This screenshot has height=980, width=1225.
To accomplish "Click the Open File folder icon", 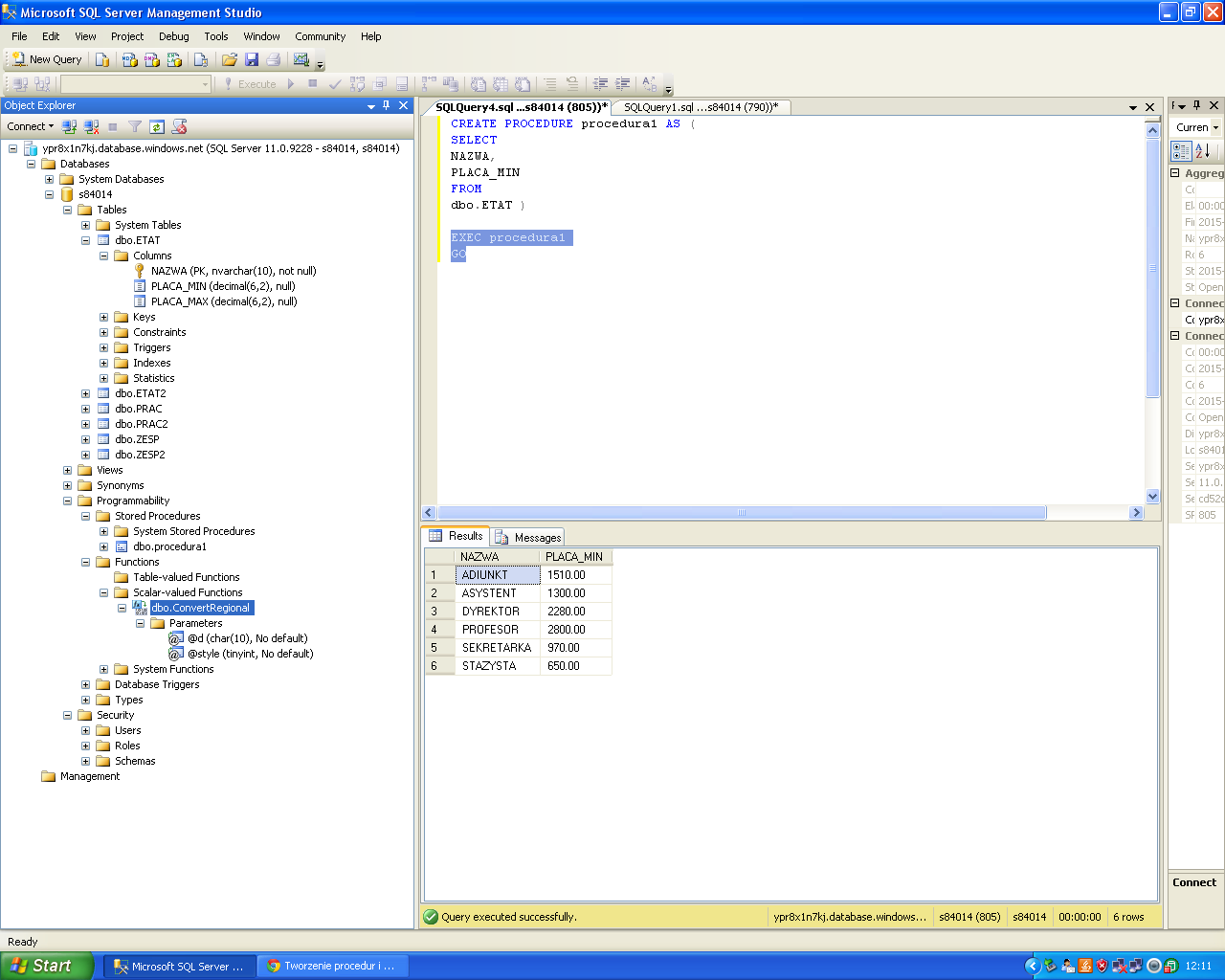I will pos(229,59).
